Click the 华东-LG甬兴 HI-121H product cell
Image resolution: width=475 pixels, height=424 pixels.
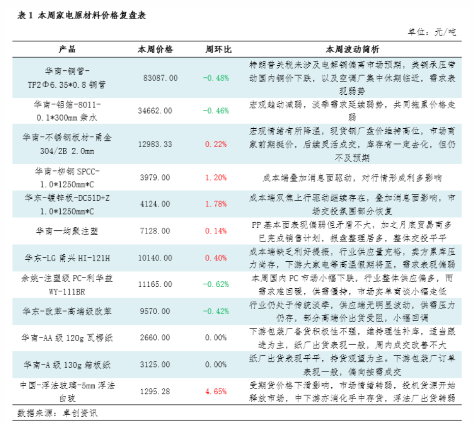pos(67,258)
